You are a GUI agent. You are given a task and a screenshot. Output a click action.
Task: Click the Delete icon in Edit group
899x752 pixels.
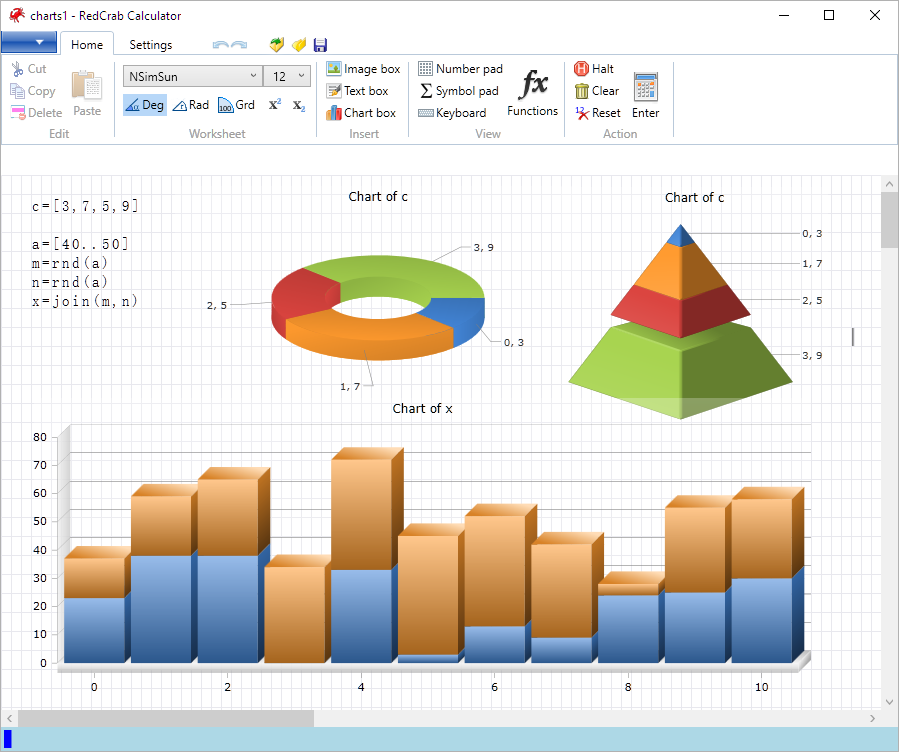click(x=18, y=113)
